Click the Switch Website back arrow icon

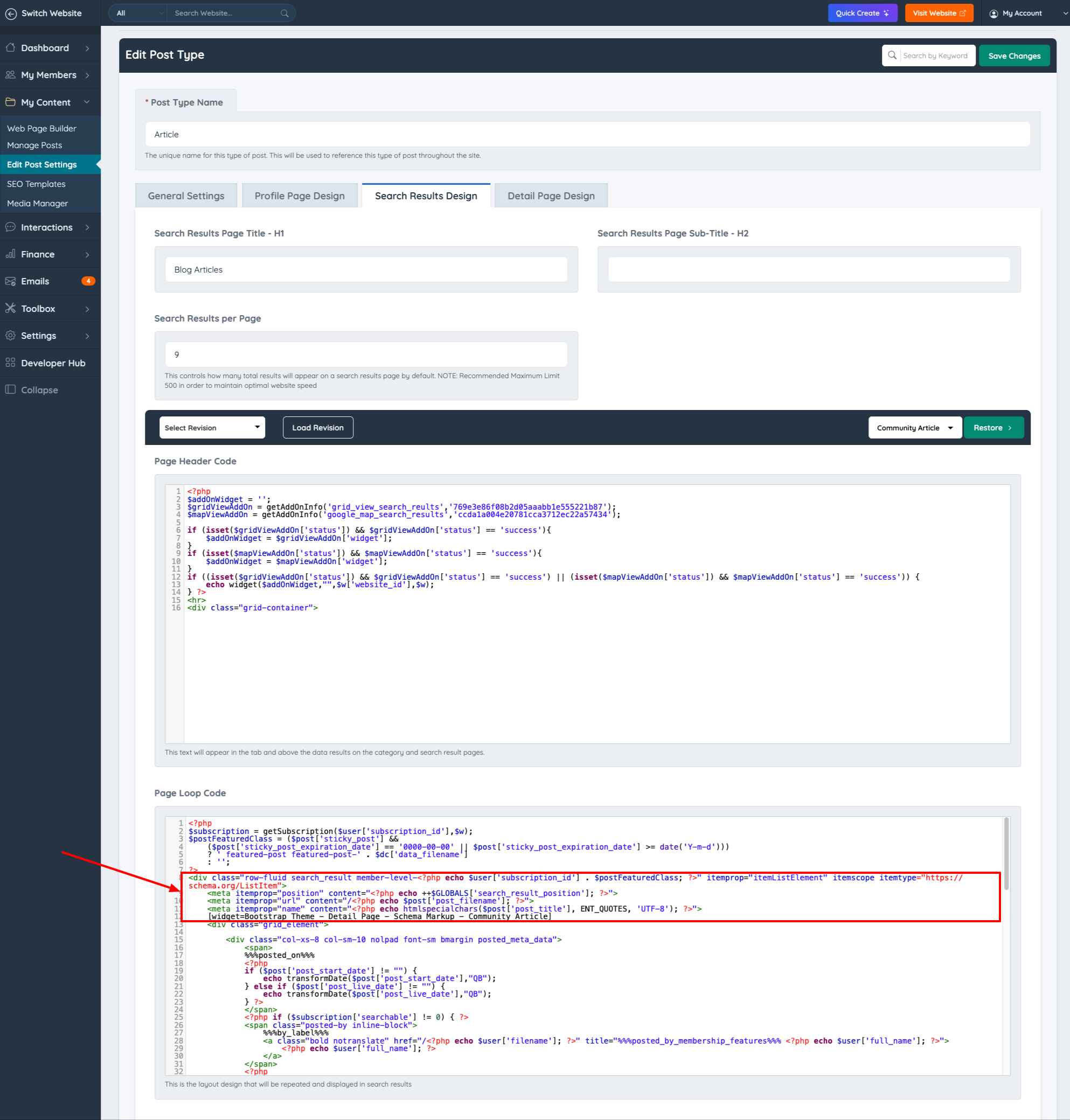pyautogui.click(x=11, y=13)
